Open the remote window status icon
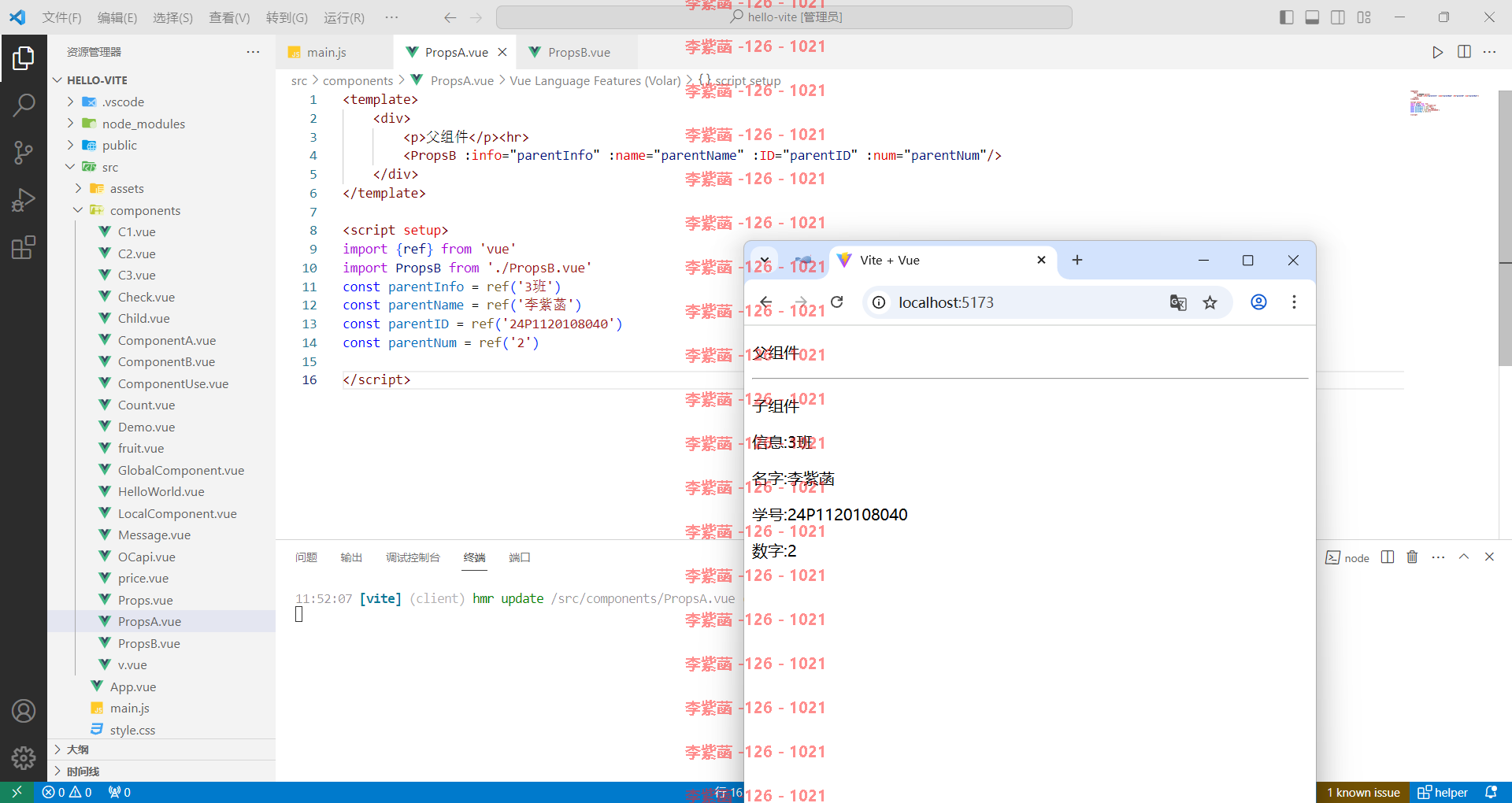The height and width of the screenshot is (803, 1512). [x=17, y=792]
